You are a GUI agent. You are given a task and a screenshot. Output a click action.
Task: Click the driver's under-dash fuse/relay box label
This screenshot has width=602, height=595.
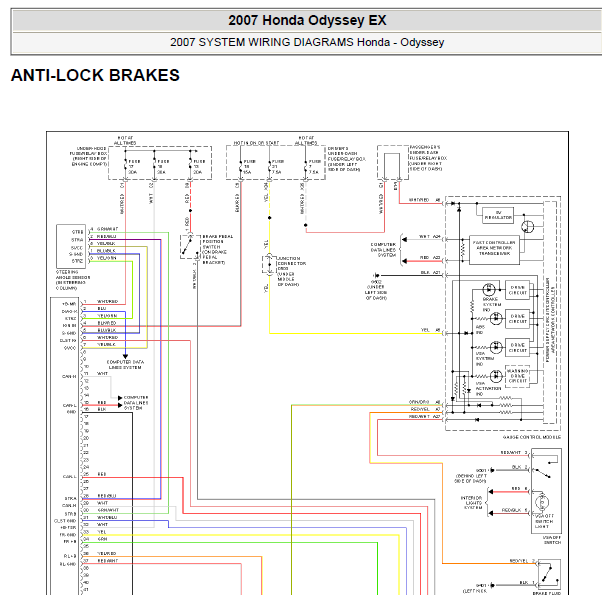tap(346, 159)
